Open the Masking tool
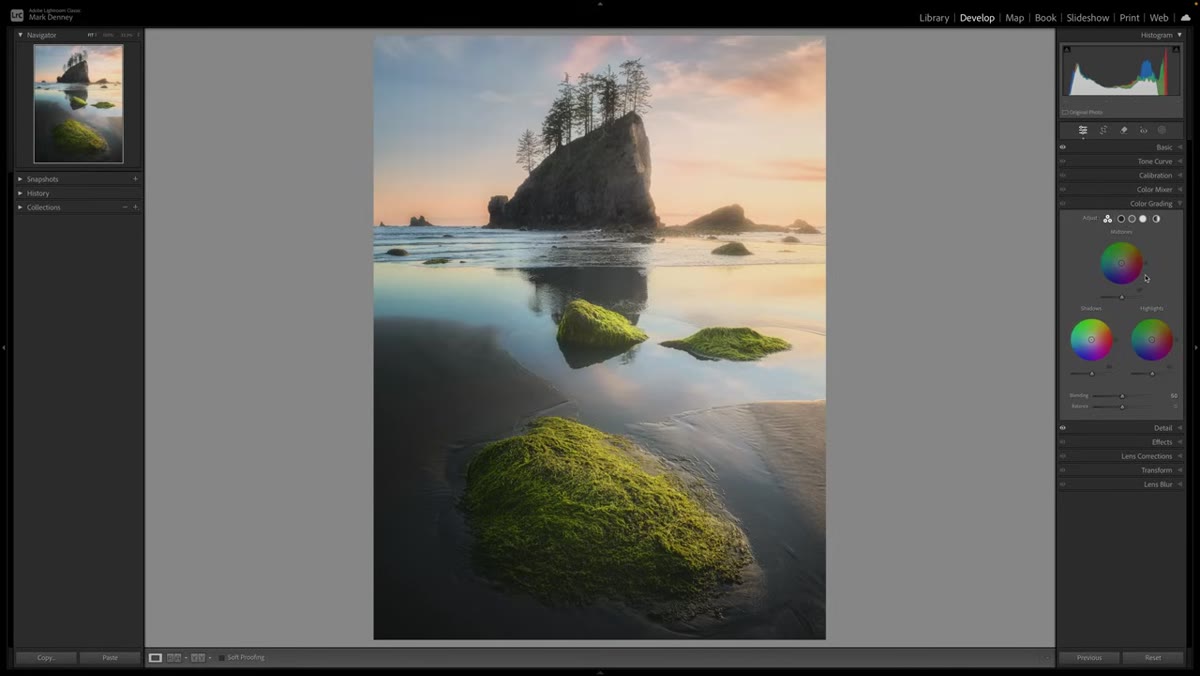 (x=1162, y=130)
